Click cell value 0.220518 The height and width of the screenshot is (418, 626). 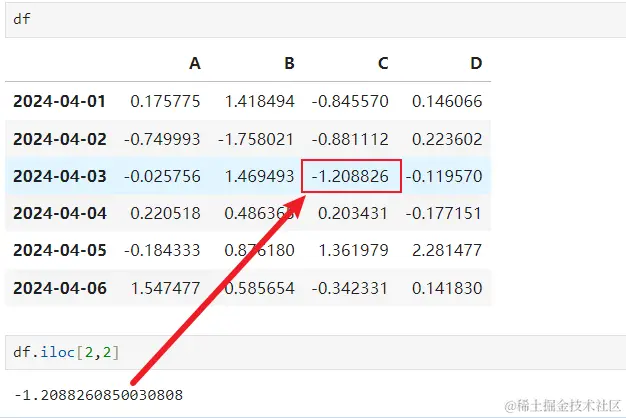[x=165, y=213]
